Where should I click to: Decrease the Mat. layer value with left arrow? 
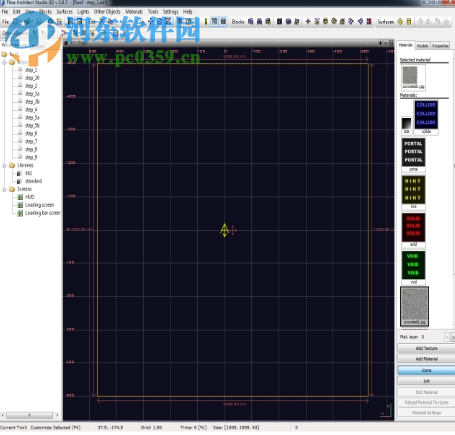tap(447, 337)
